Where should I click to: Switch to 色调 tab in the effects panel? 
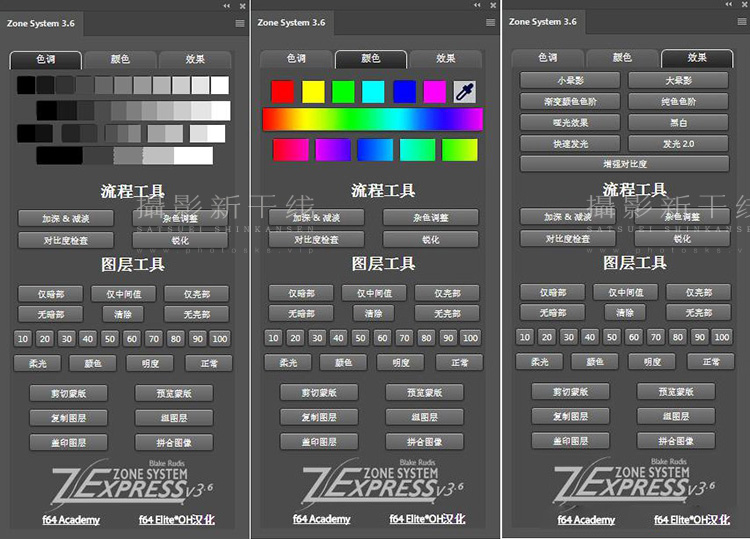pyautogui.click(x=548, y=57)
